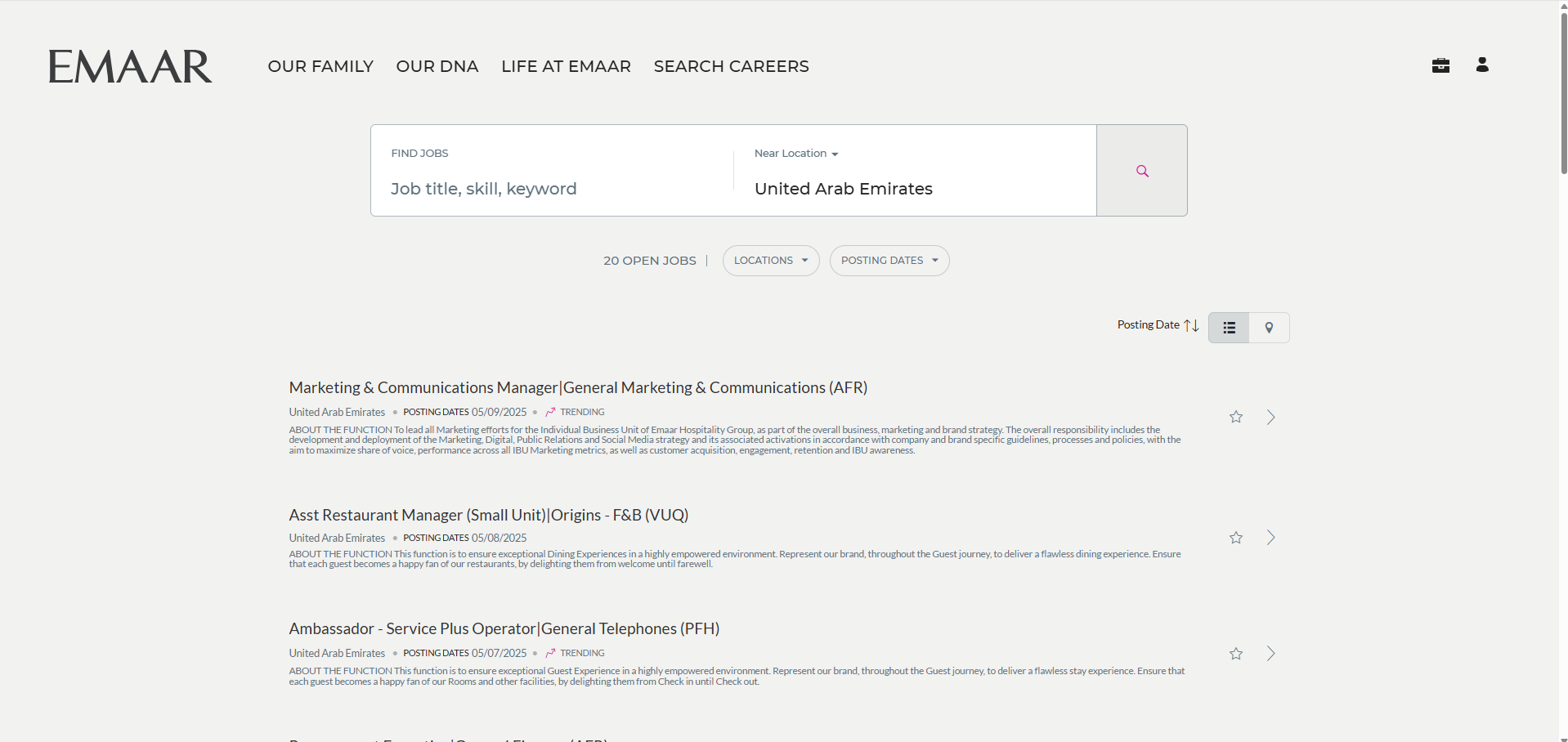The image size is (1568, 742).
Task: Click posting date 05/09/2025
Action: click(x=500, y=412)
